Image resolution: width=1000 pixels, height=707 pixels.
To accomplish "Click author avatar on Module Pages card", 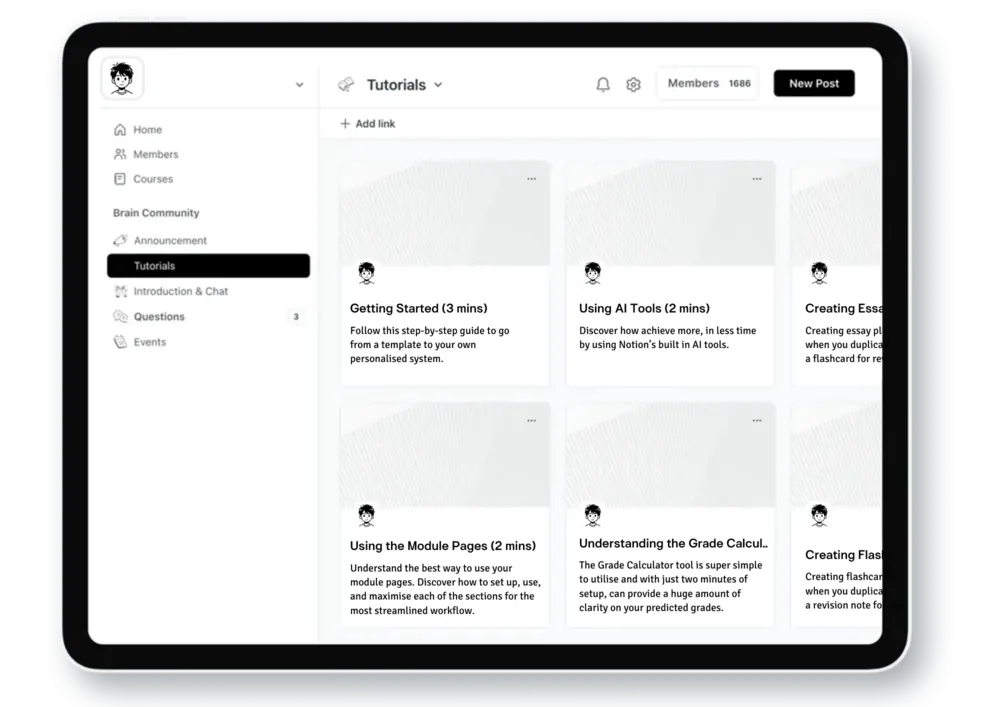I will pyautogui.click(x=366, y=514).
